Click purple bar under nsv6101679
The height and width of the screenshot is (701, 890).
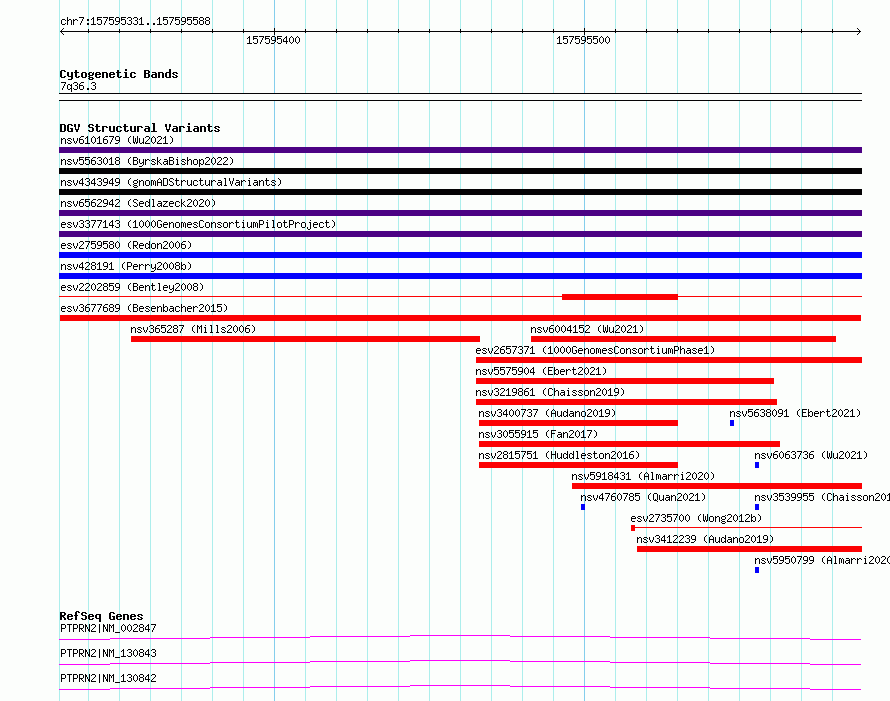pos(460,150)
